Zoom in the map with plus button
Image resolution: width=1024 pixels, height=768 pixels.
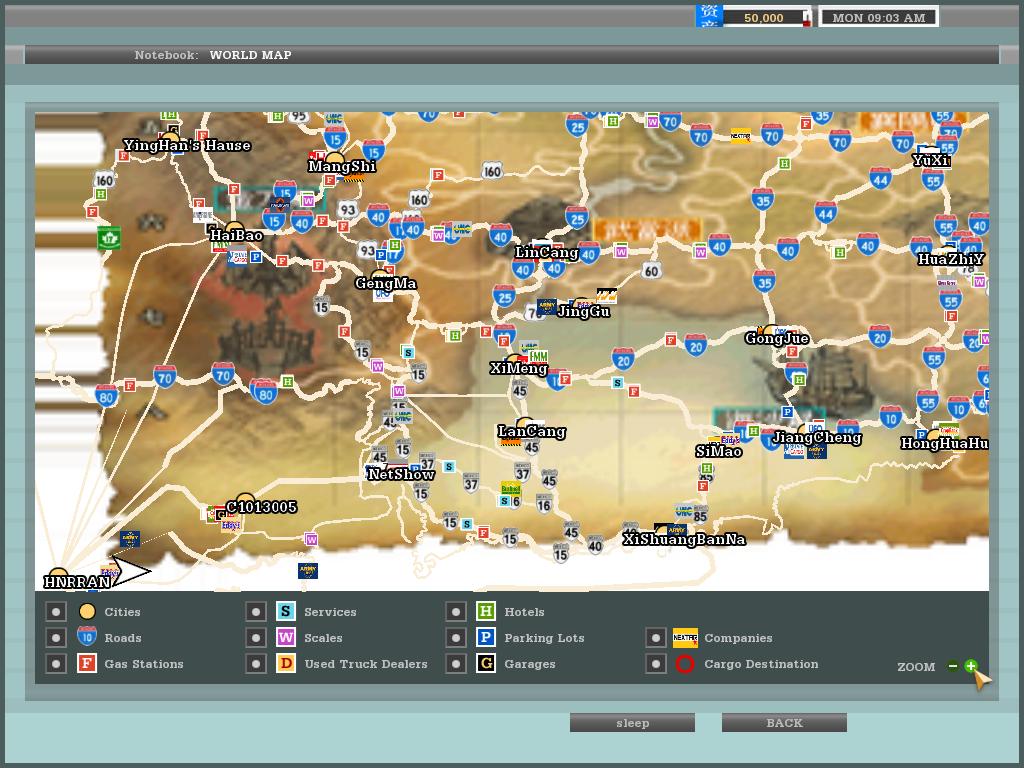(970, 666)
